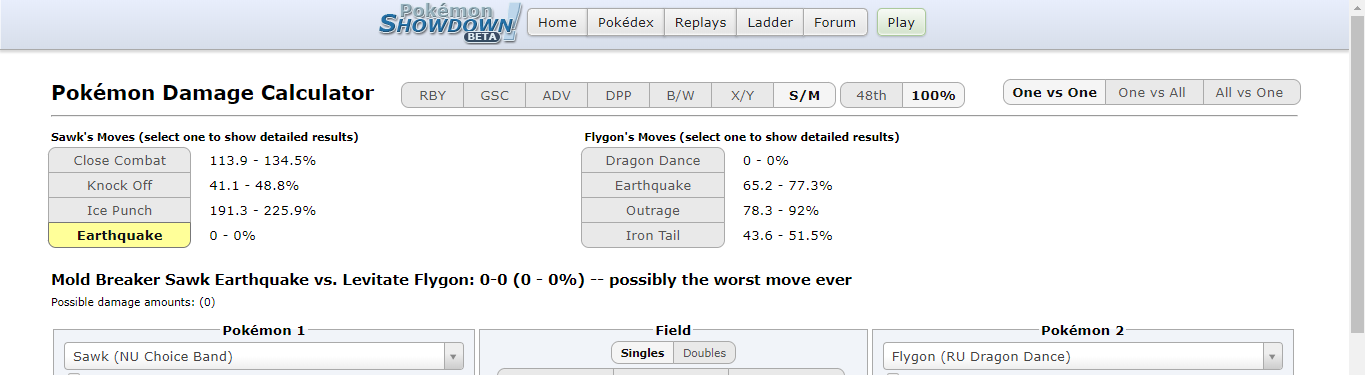Select the RBY generation option

(433, 95)
